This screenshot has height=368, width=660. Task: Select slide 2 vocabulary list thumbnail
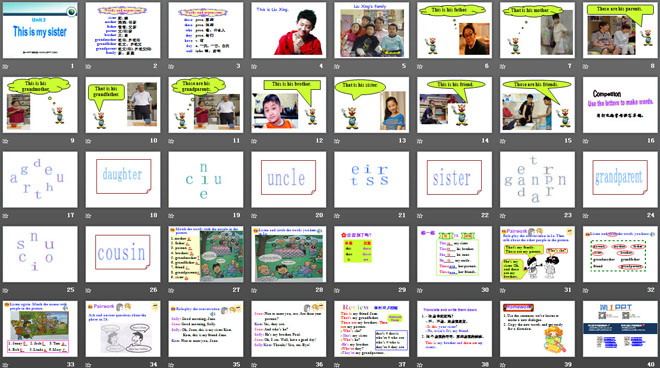123,30
